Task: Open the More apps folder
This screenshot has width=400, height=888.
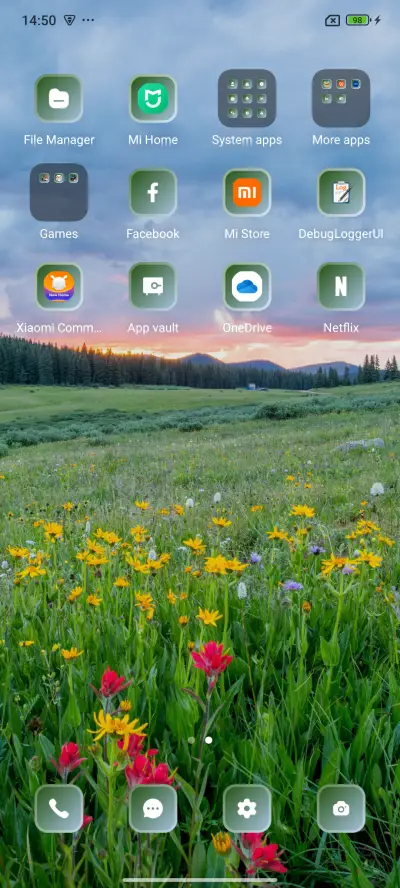Action: (341, 99)
